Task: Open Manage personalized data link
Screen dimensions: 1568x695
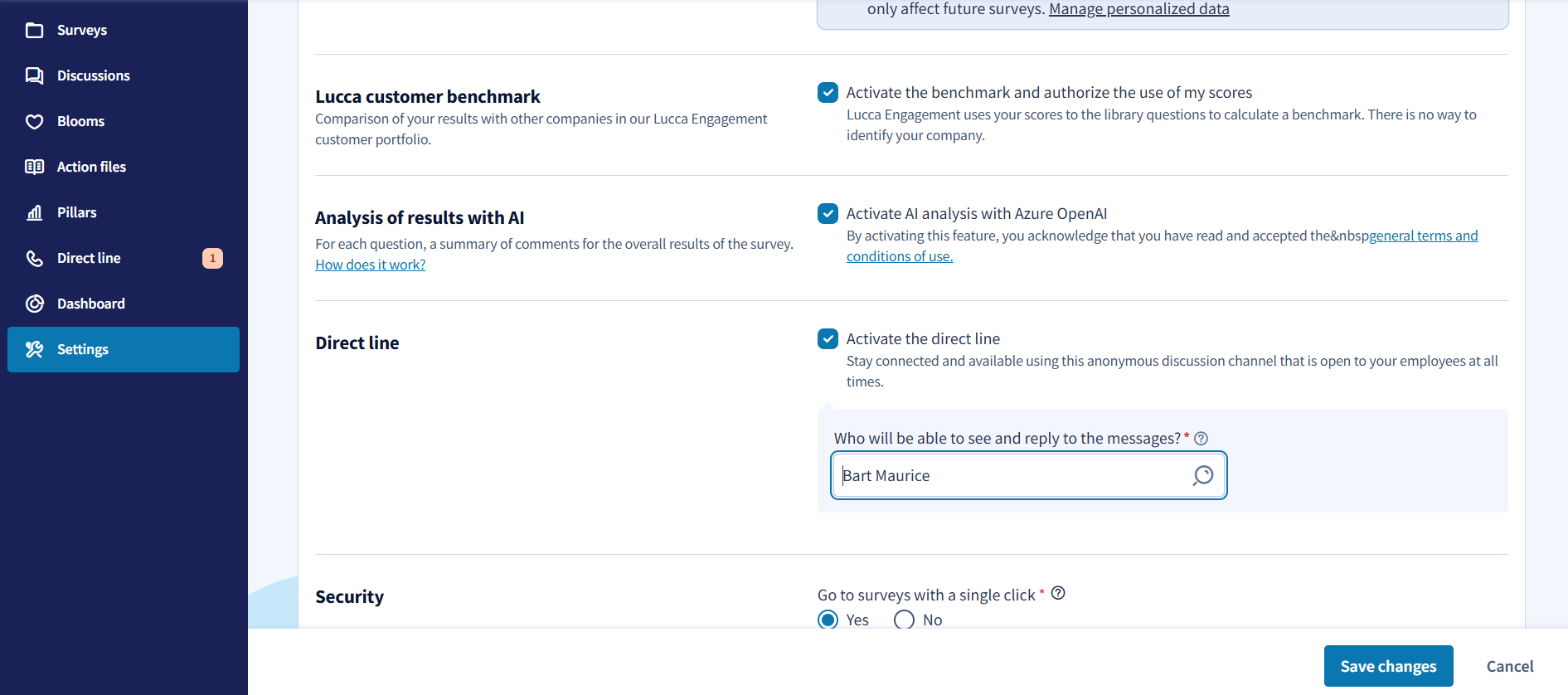Action: click(x=1138, y=9)
